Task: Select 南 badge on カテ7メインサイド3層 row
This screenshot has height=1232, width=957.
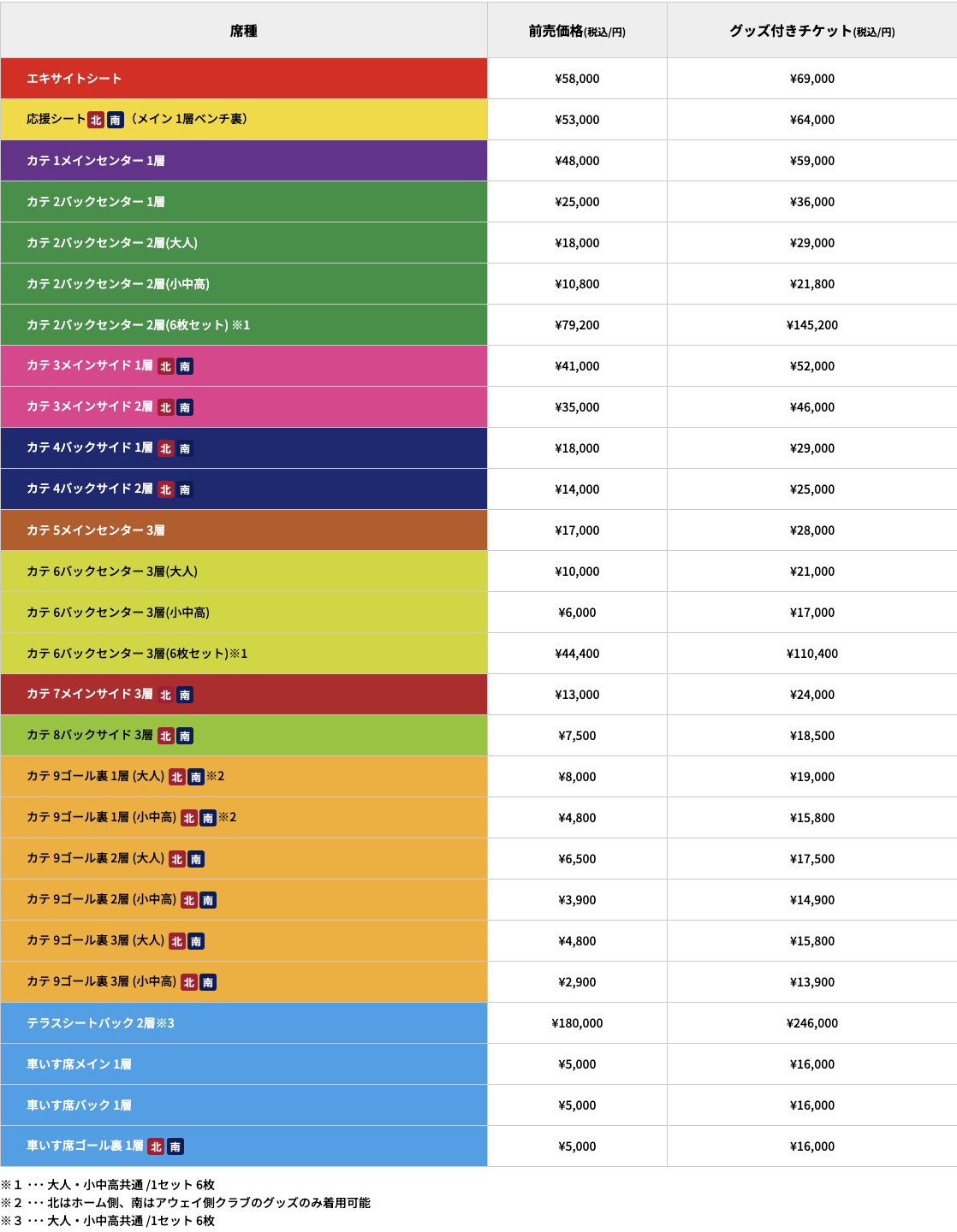Action: 185,695
